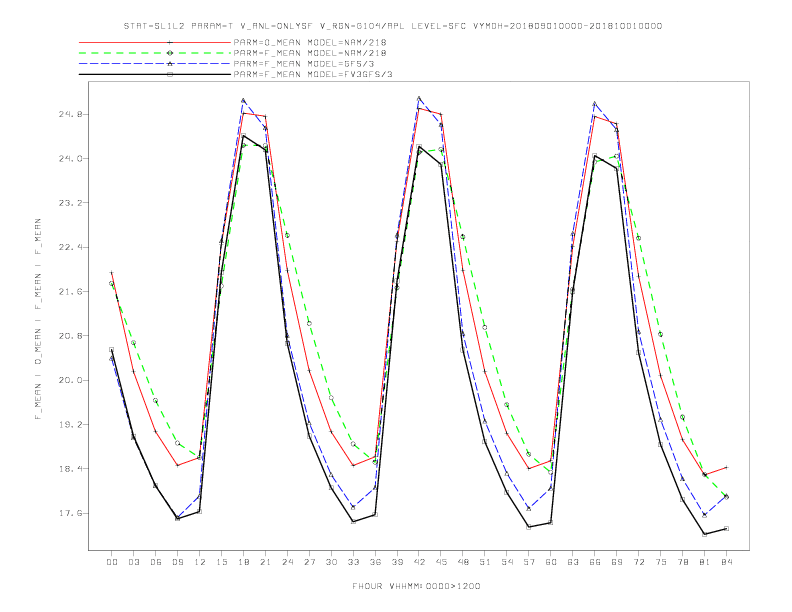The height and width of the screenshot is (612, 792).
Task: Click the x-axis tick label 21
Action: pos(265,562)
